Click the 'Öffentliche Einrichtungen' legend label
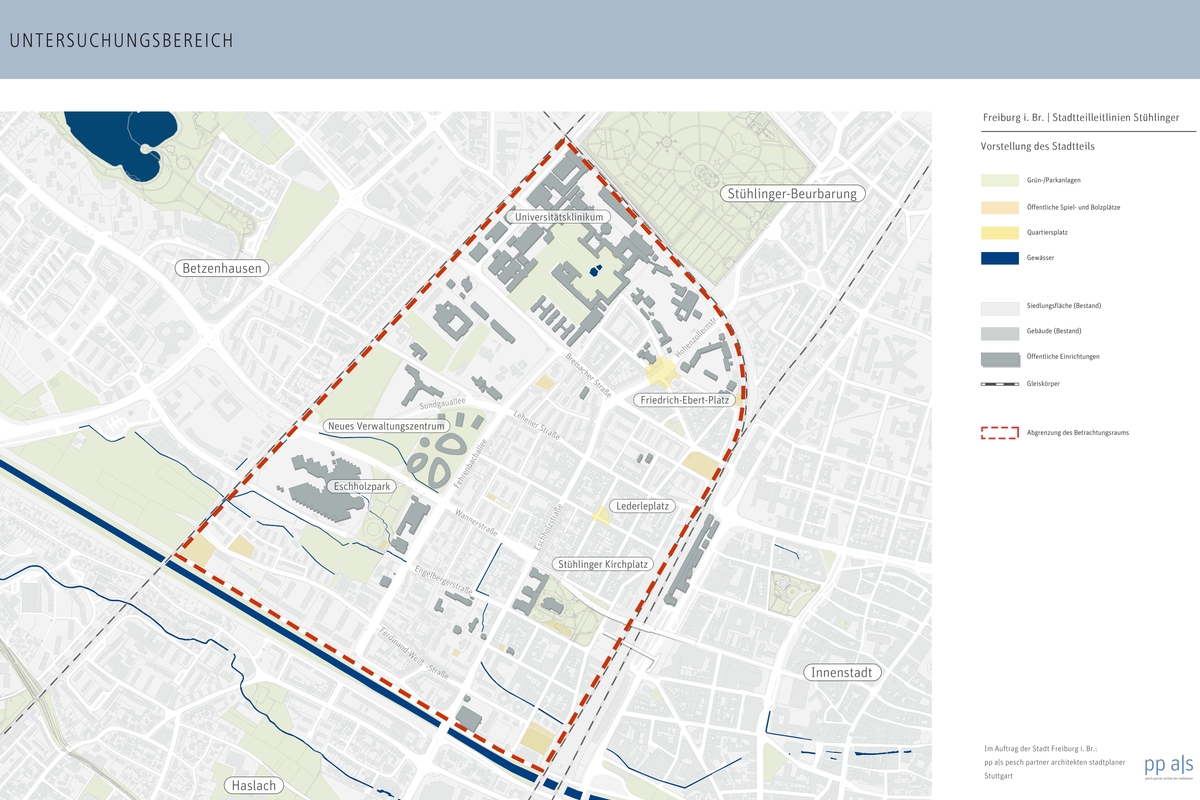This screenshot has height=800, width=1200. tap(1062, 357)
